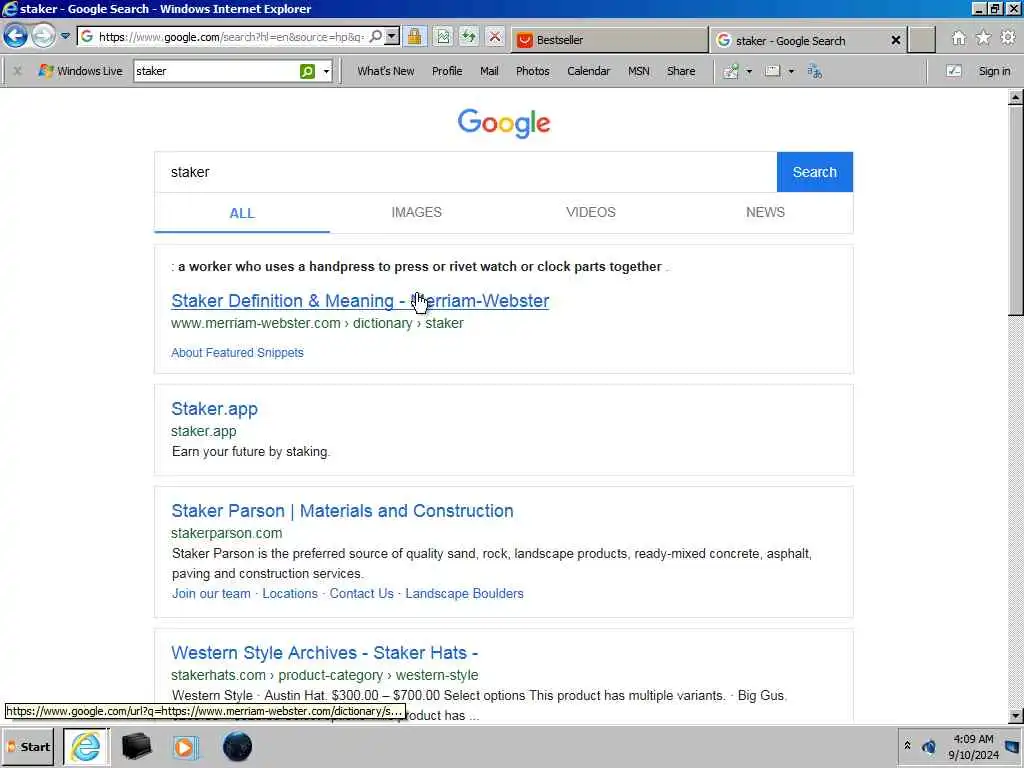This screenshot has width=1024, height=768.
Task: Click the browser Forward arrow button
Action: pyautogui.click(x=44, y=35)
